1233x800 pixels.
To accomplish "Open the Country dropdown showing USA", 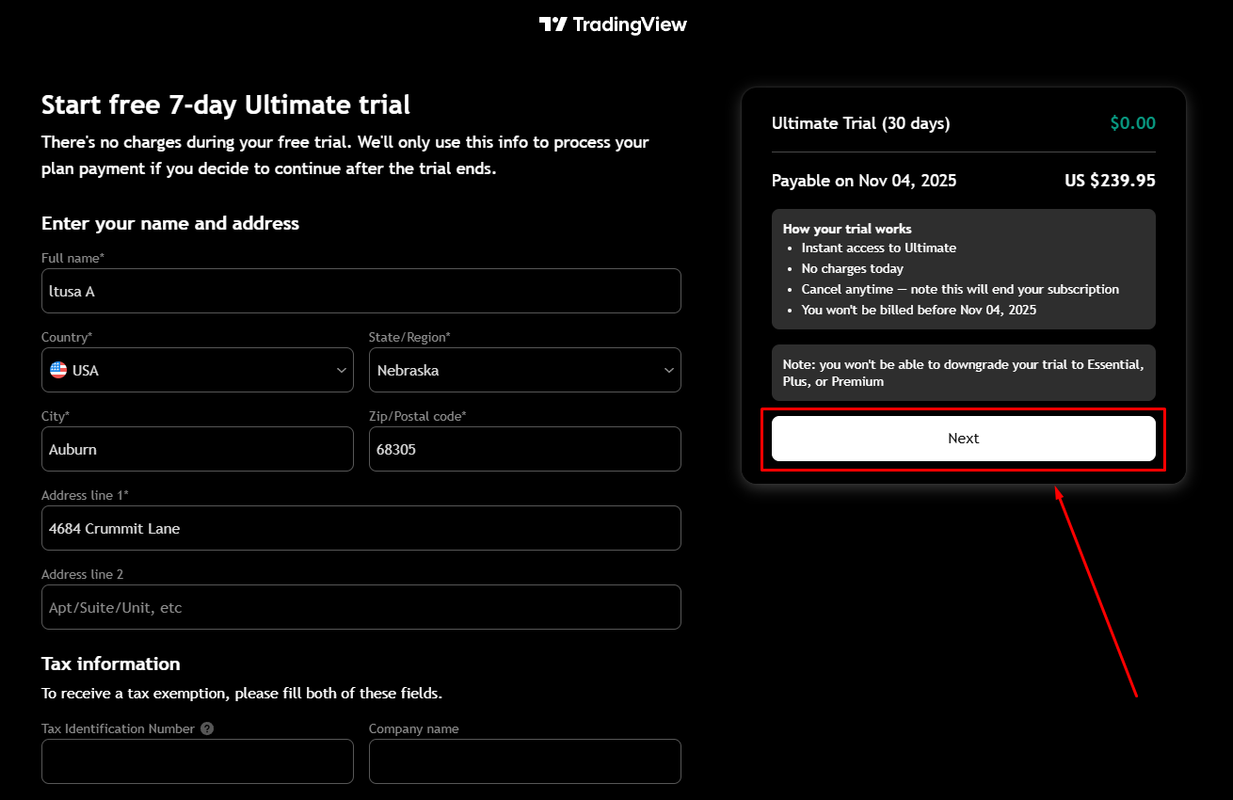I will pyautogui.click(x=197, y=370).
